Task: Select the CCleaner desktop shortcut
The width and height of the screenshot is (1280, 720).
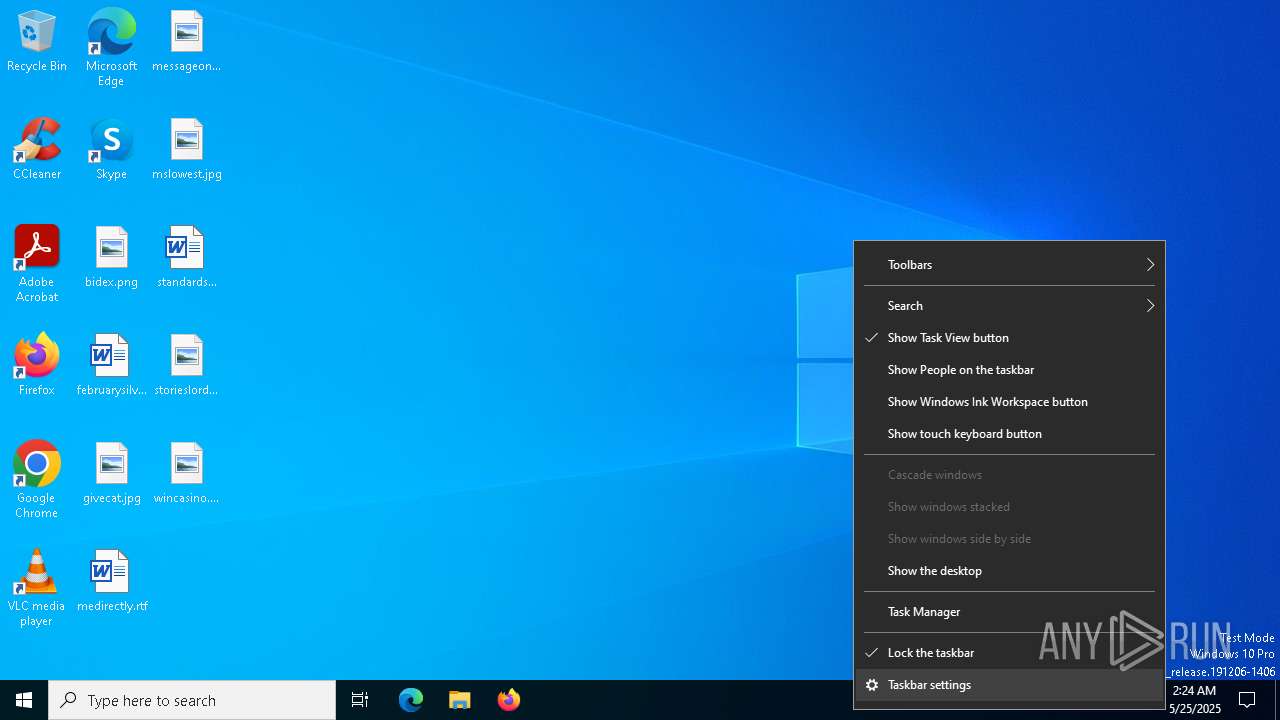Action: click(x=37, y=149)
